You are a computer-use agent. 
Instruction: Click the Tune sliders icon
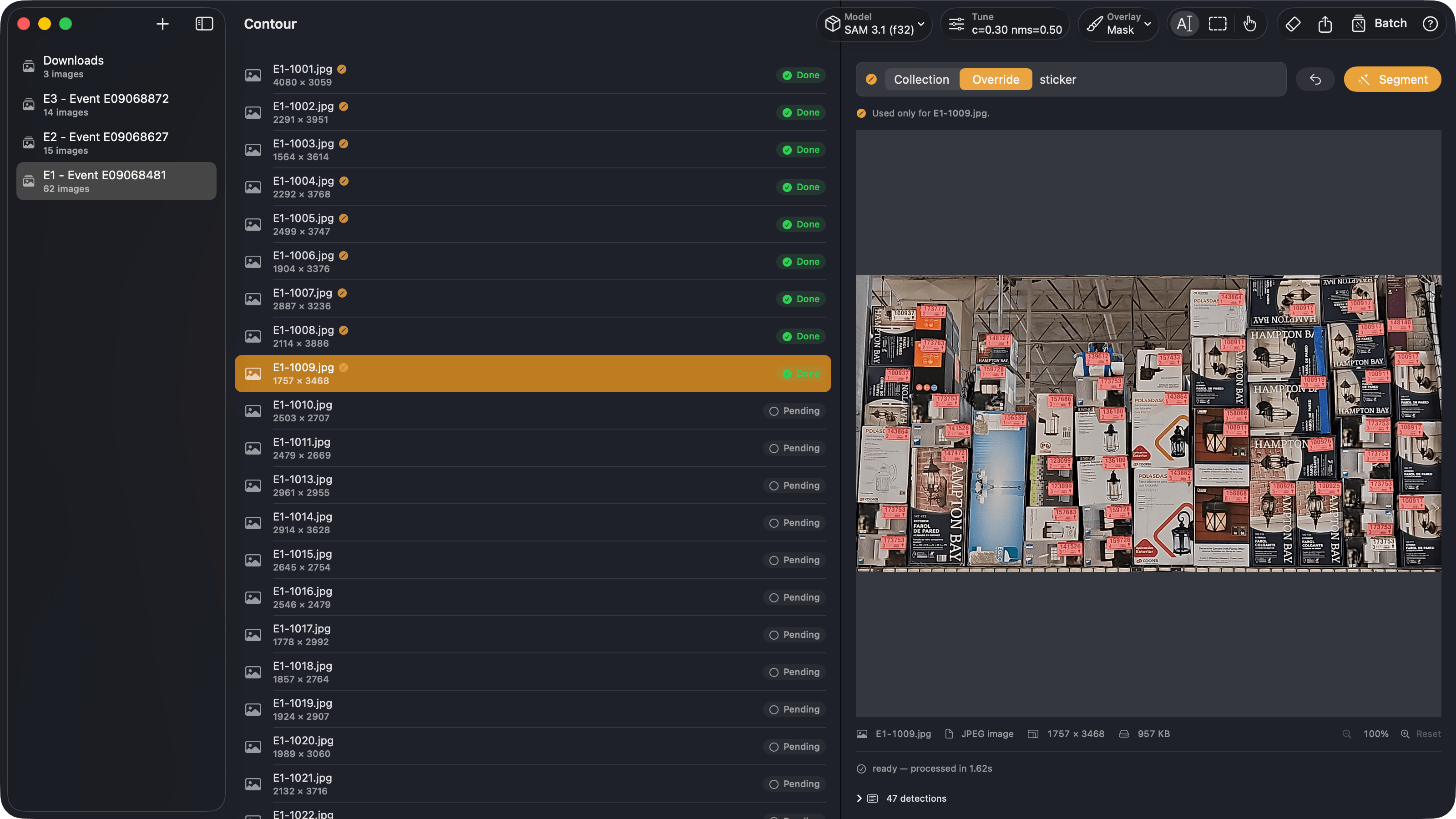click(956, 24)
